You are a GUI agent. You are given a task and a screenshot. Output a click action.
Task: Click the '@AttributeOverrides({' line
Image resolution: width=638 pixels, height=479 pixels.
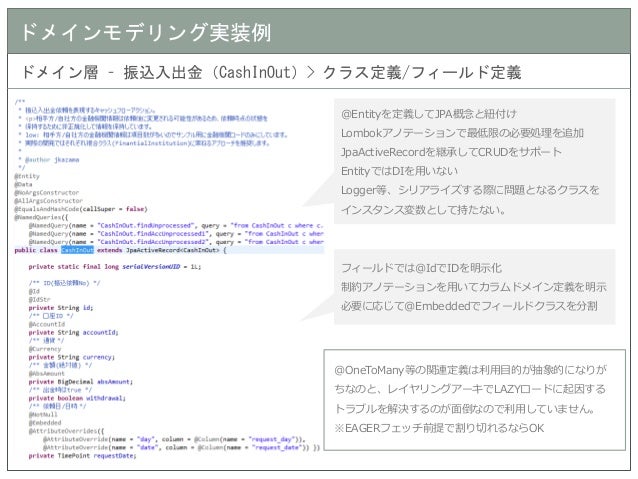(x=66, y=431)
